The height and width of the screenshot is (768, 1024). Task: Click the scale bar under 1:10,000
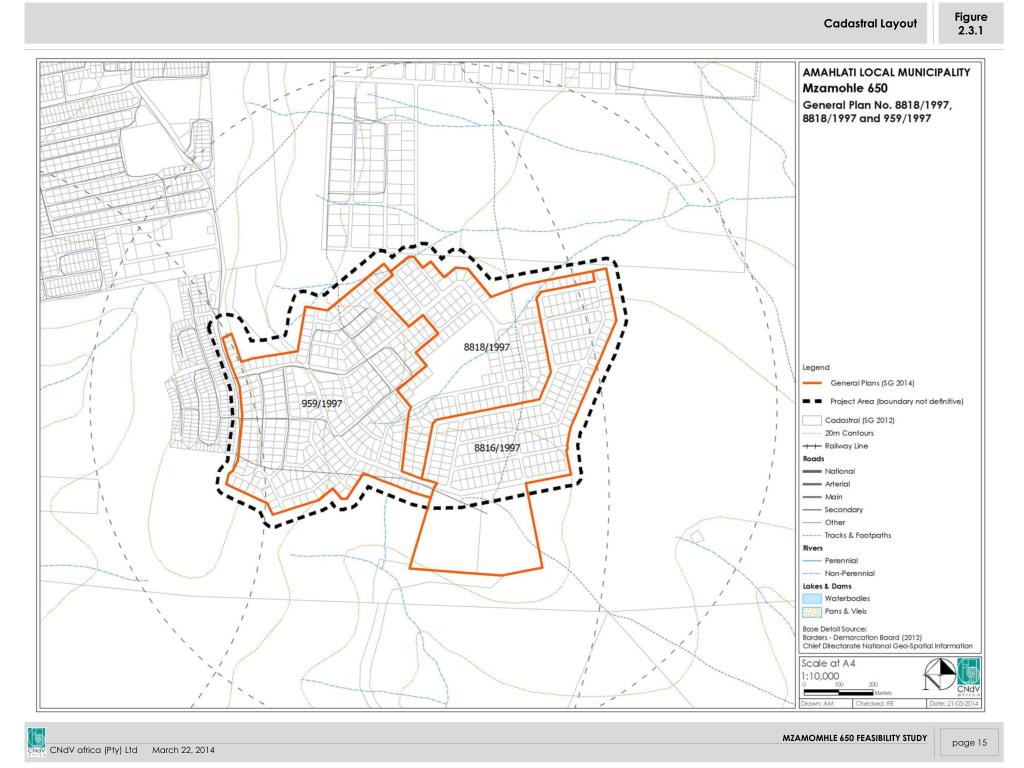(x=839, y=692)
